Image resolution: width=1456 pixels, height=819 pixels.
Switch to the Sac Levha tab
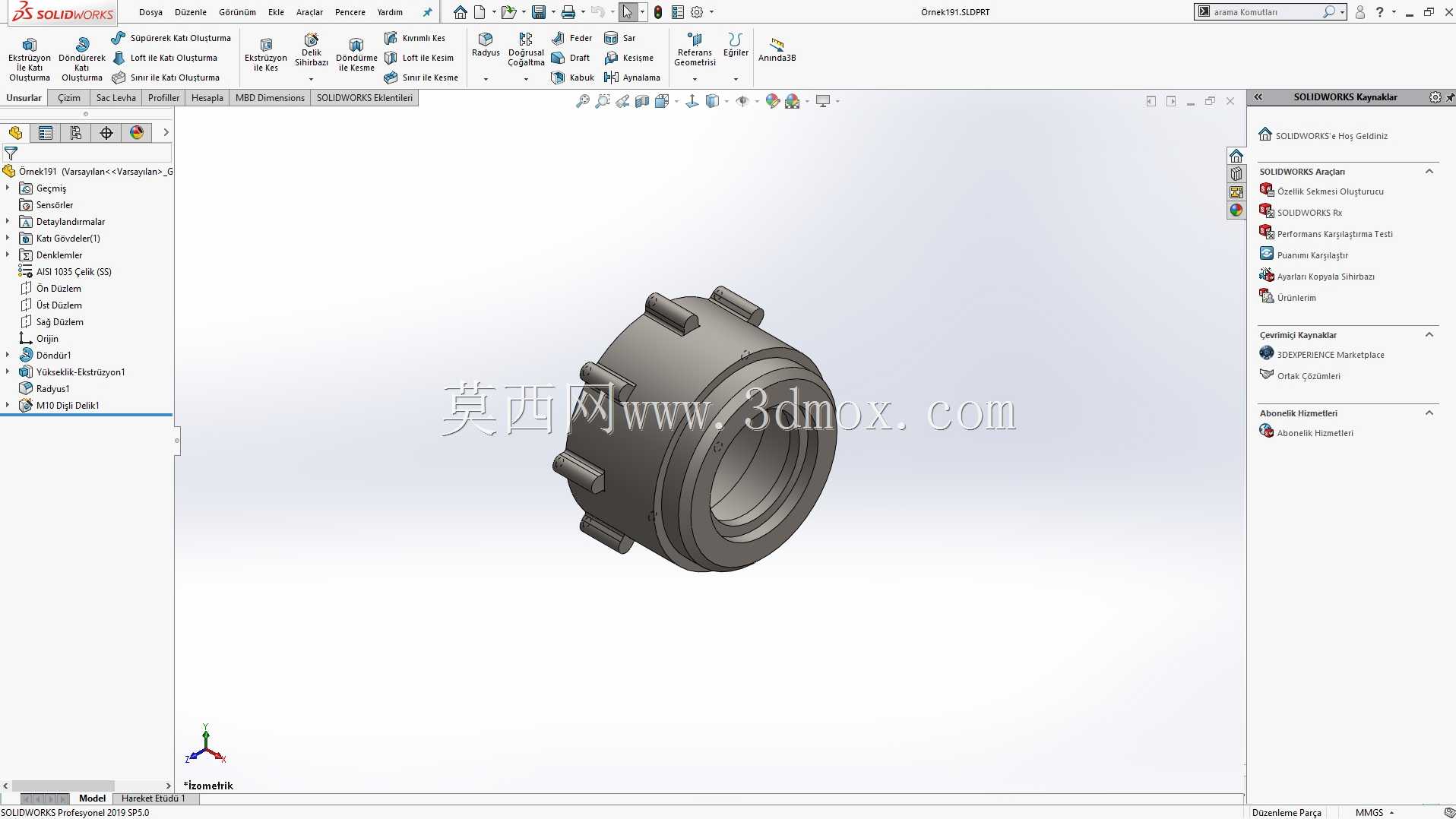(x=116, y=98)
